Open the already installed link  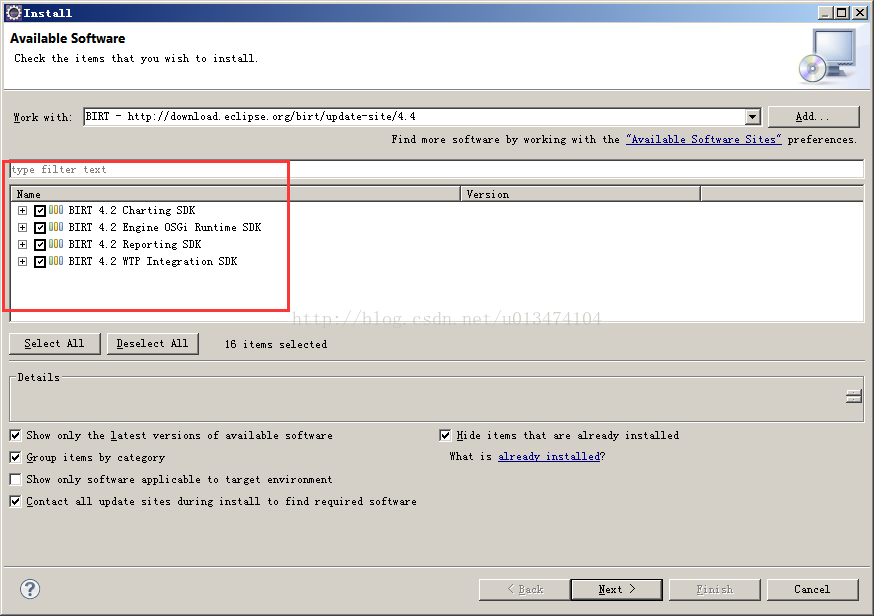click(x=549, y=457)
